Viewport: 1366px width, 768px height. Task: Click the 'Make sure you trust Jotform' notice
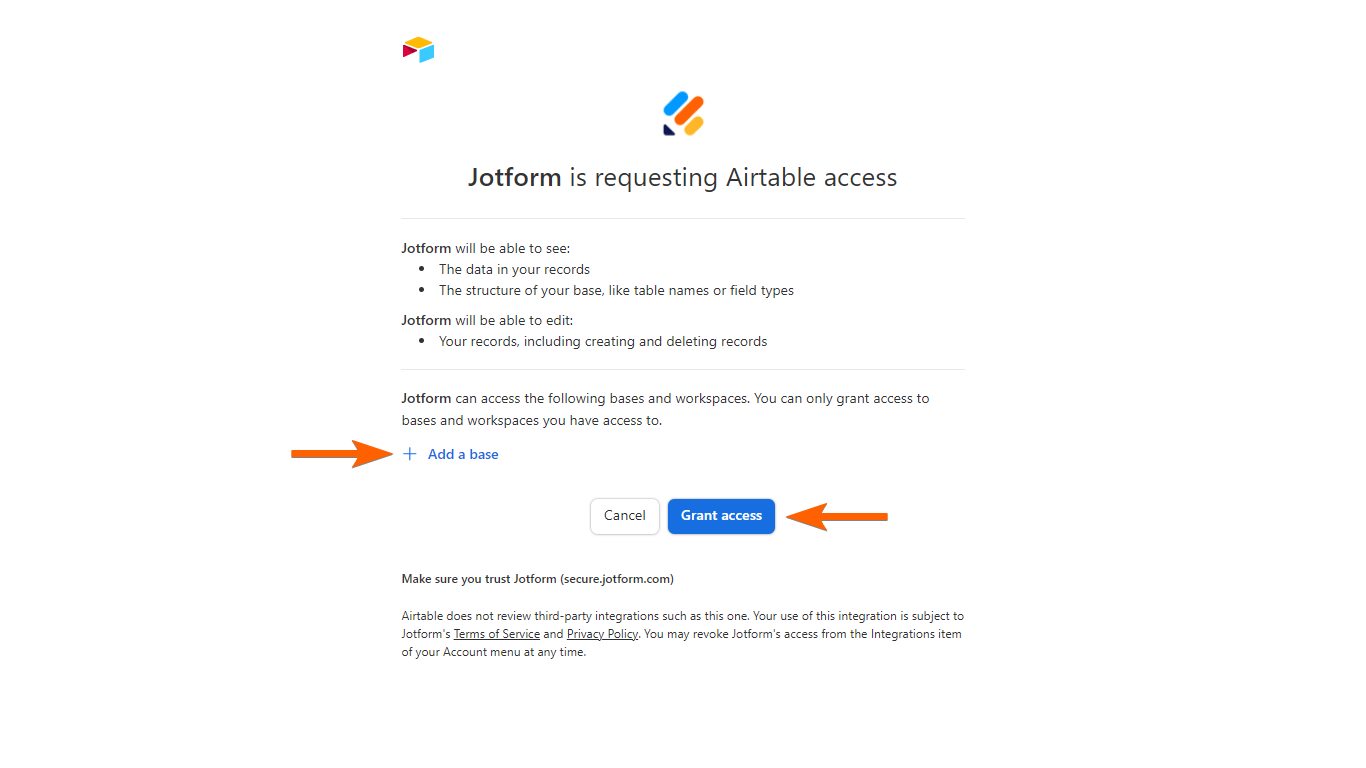537,578
